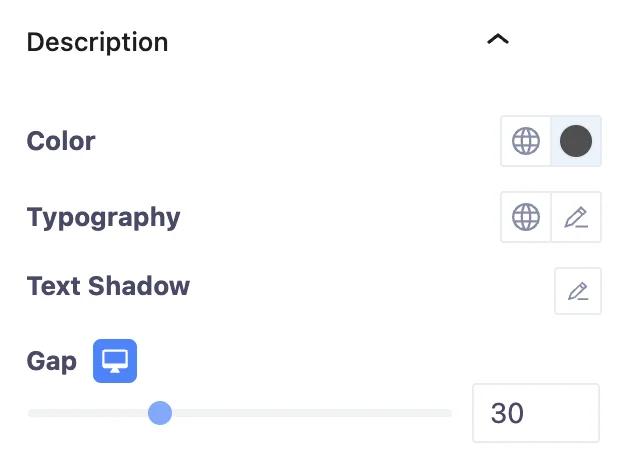Image resolution: width=634 pixels, height=466 pixels.
Task: Click the middle of the Gap slider track
Action: pos(240,413)
